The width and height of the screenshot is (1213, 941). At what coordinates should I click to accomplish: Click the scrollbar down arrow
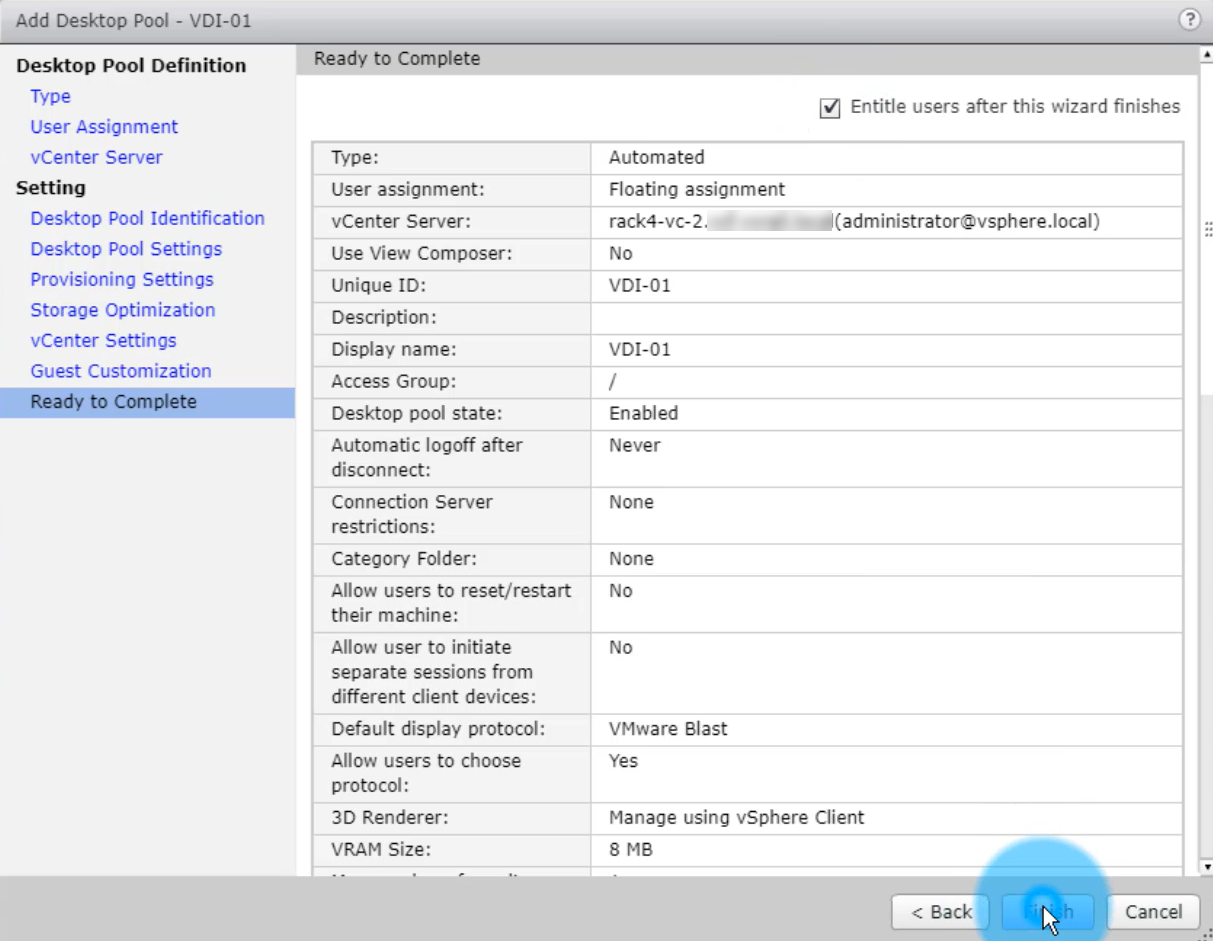pos(1206,867)
